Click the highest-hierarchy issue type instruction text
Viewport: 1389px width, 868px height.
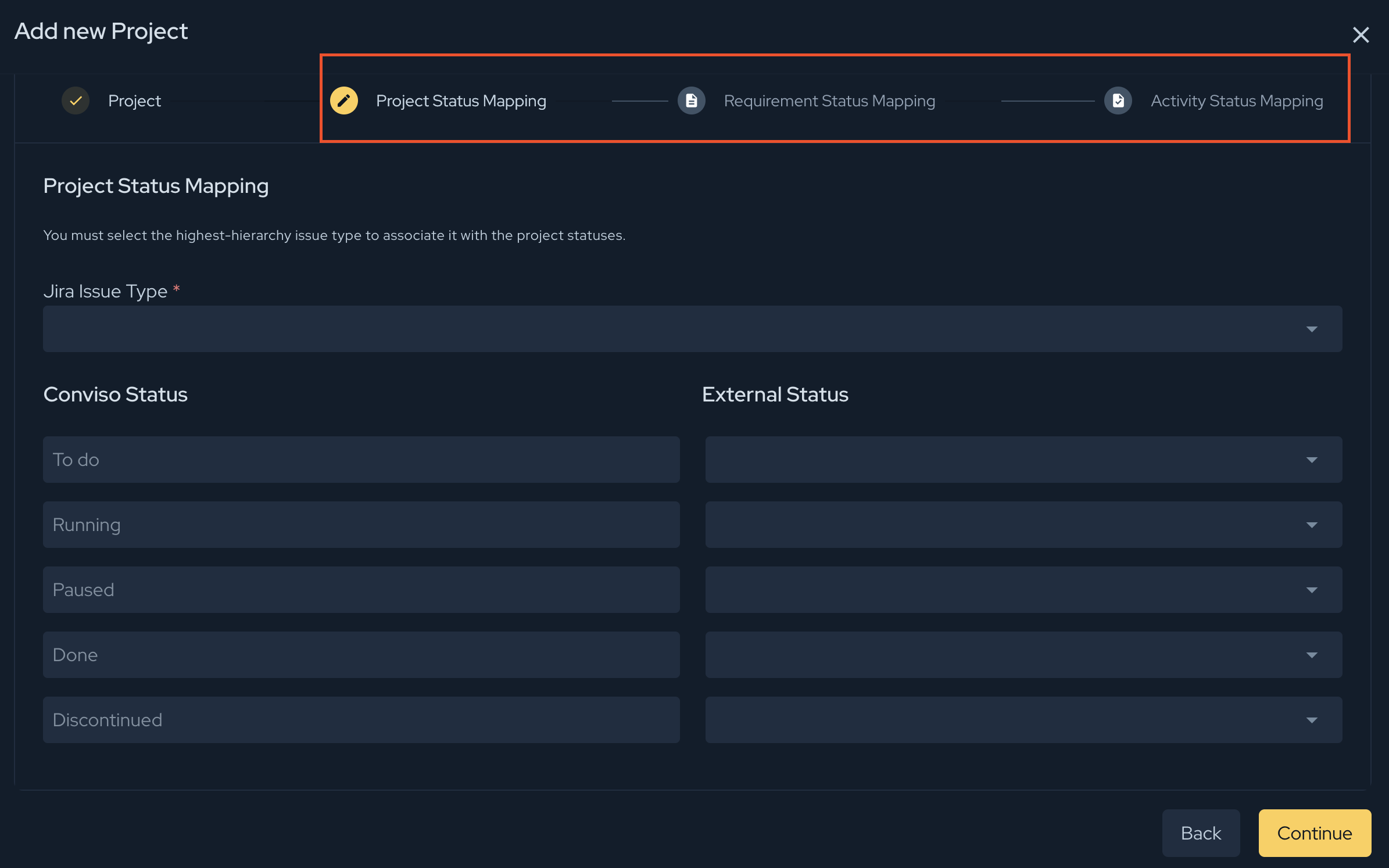click(x=334, y=235)
